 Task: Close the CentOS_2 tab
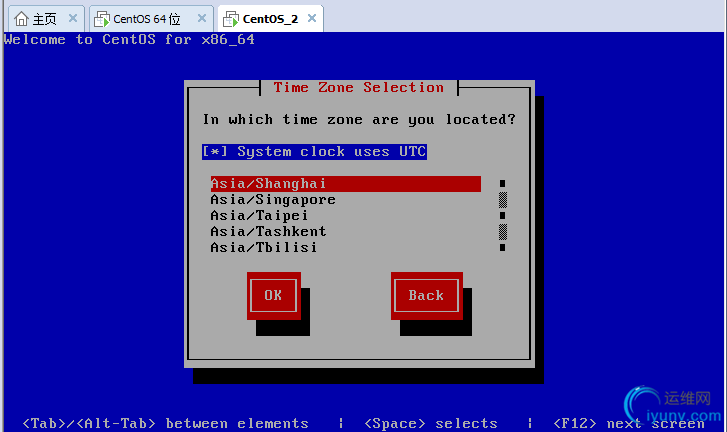tap(312, 19)
